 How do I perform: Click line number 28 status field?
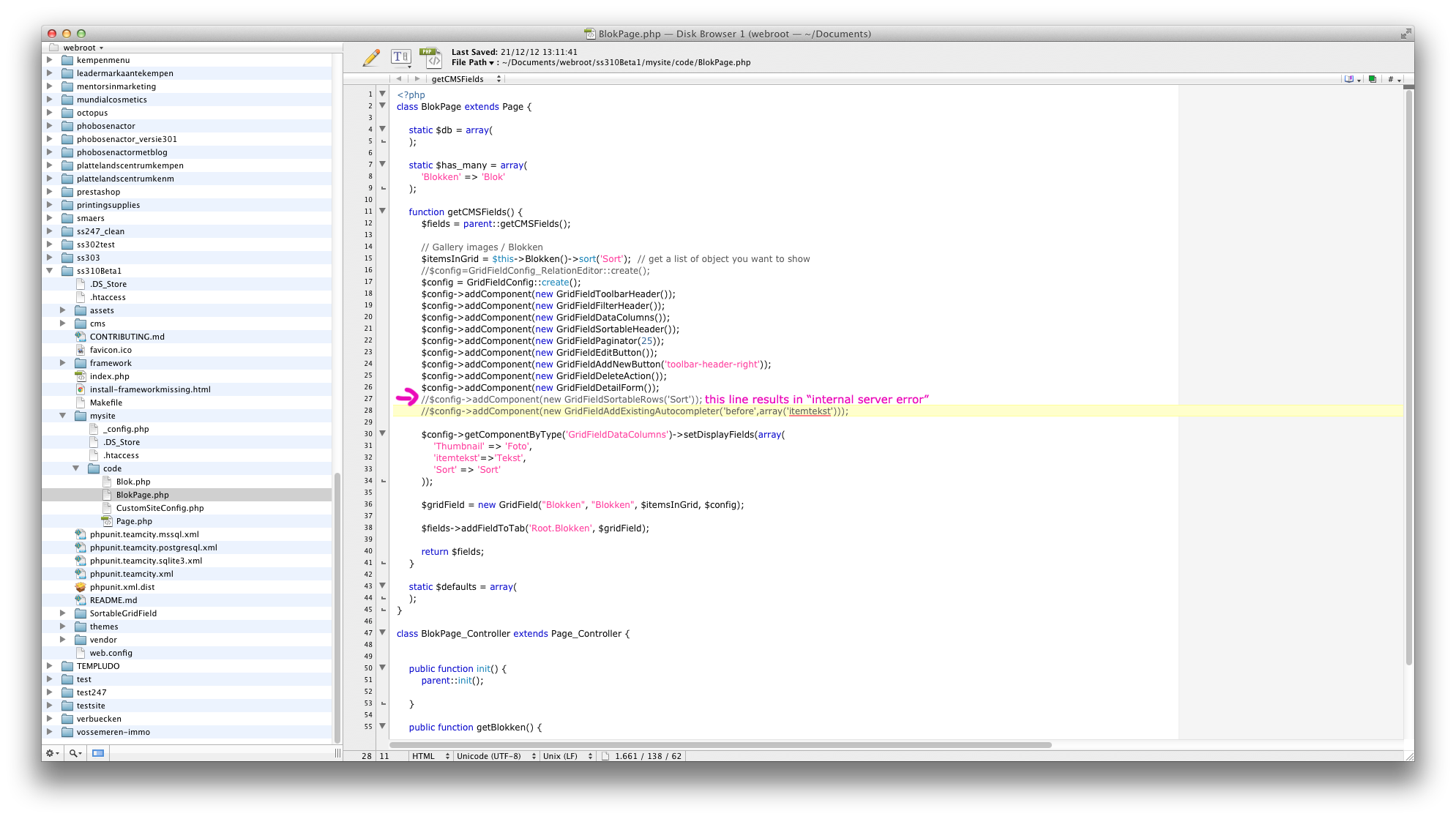(366, 756)
